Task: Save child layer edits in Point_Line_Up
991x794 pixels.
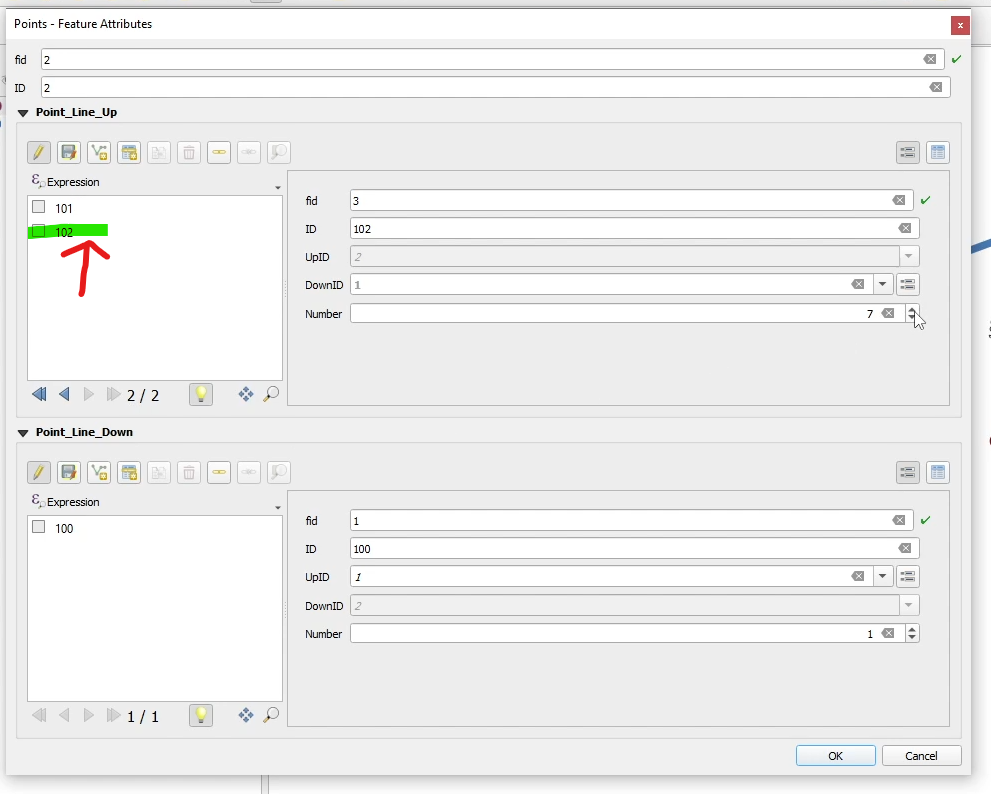Action: coord(69,152)
